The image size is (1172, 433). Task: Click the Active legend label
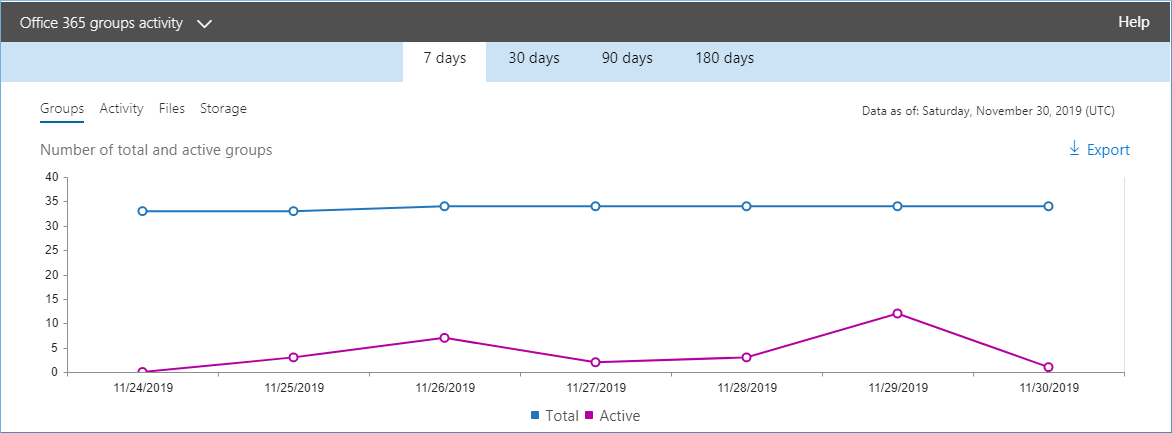pyautogui.click(x=620, y=415)
